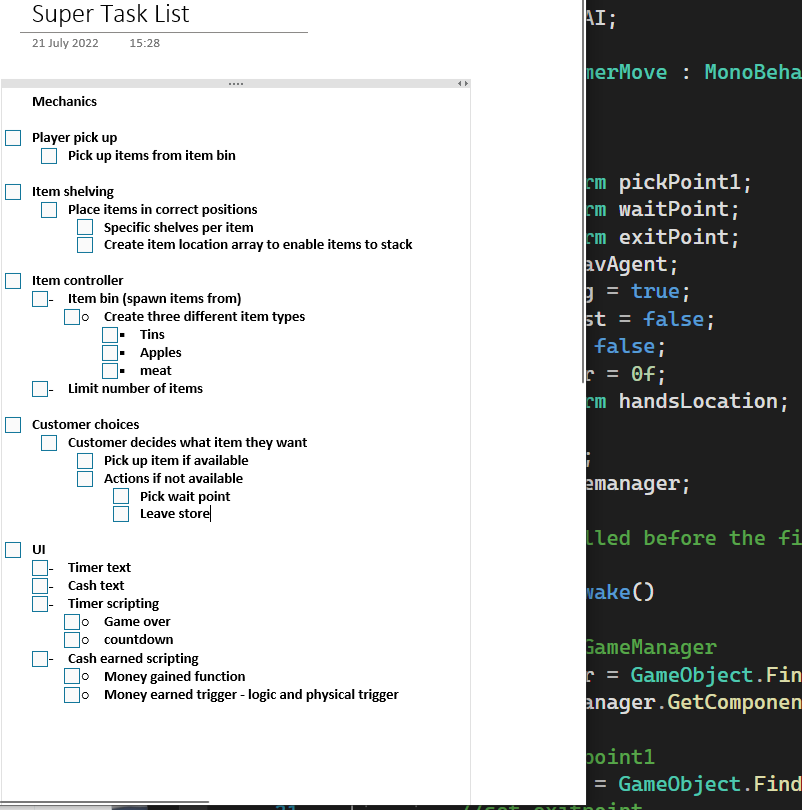The height and width of the screenshot is (810, 802).
Task: Click the page date '21 July 2022'
Action: 65,43
